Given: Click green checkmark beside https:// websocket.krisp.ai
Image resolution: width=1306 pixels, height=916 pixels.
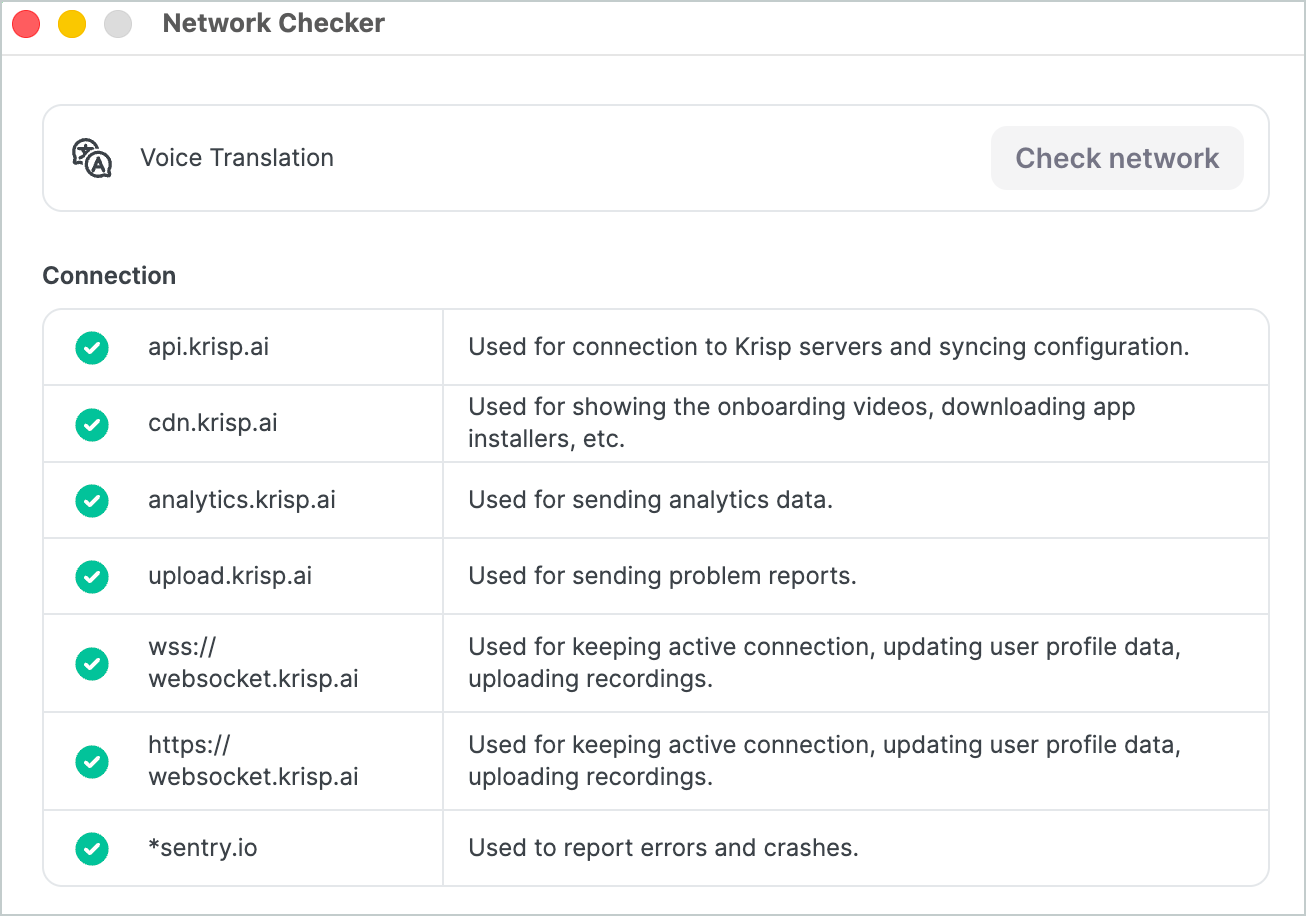Looking at the screenshot, I should (92, 761).
